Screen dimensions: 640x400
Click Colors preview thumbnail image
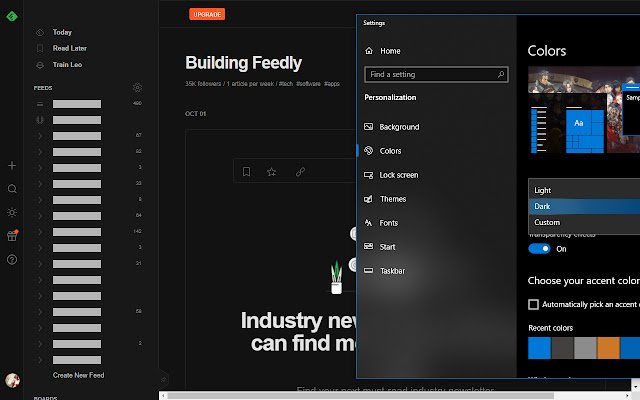(x=584, y=109)
